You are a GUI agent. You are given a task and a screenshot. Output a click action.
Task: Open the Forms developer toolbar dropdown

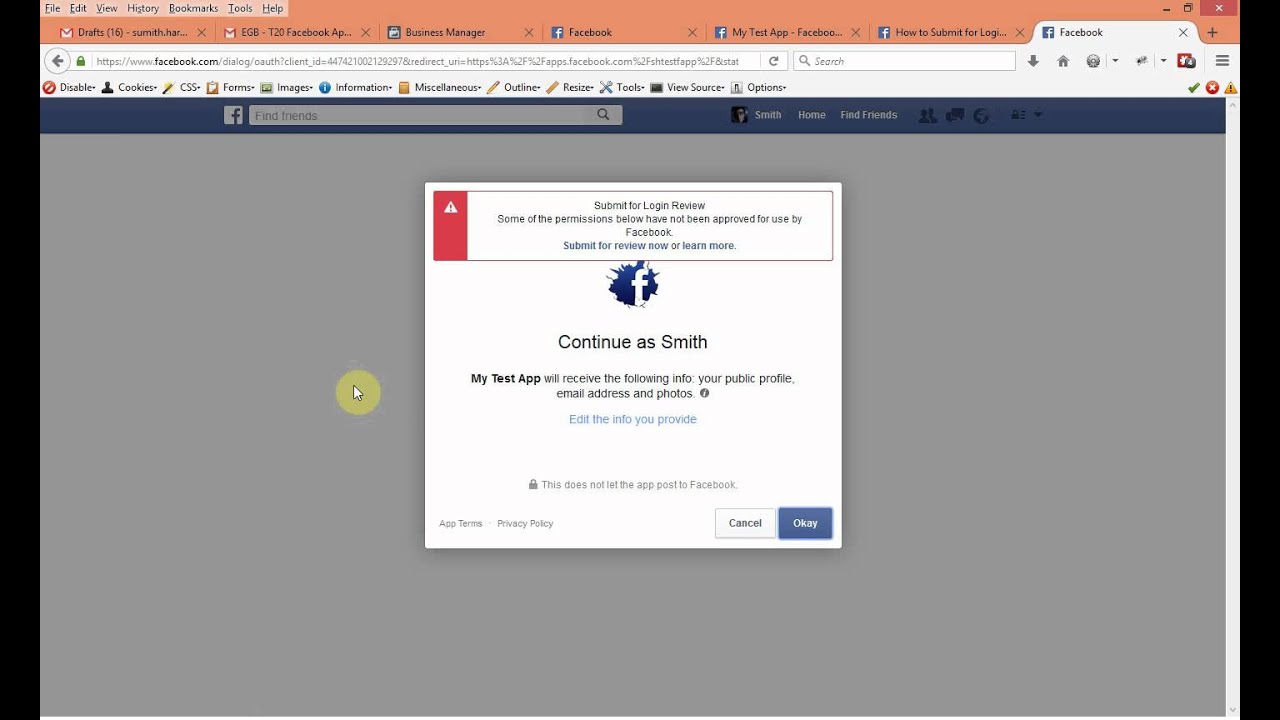230,87
